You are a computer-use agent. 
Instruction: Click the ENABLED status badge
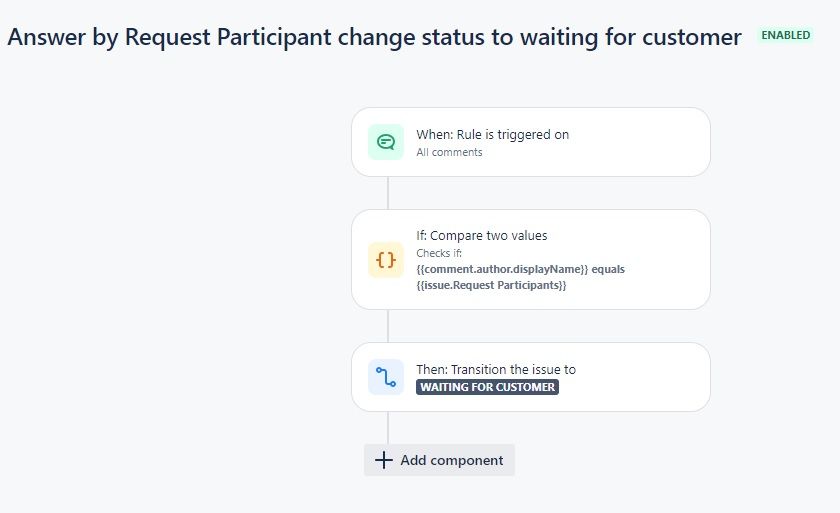click(785, 35)
